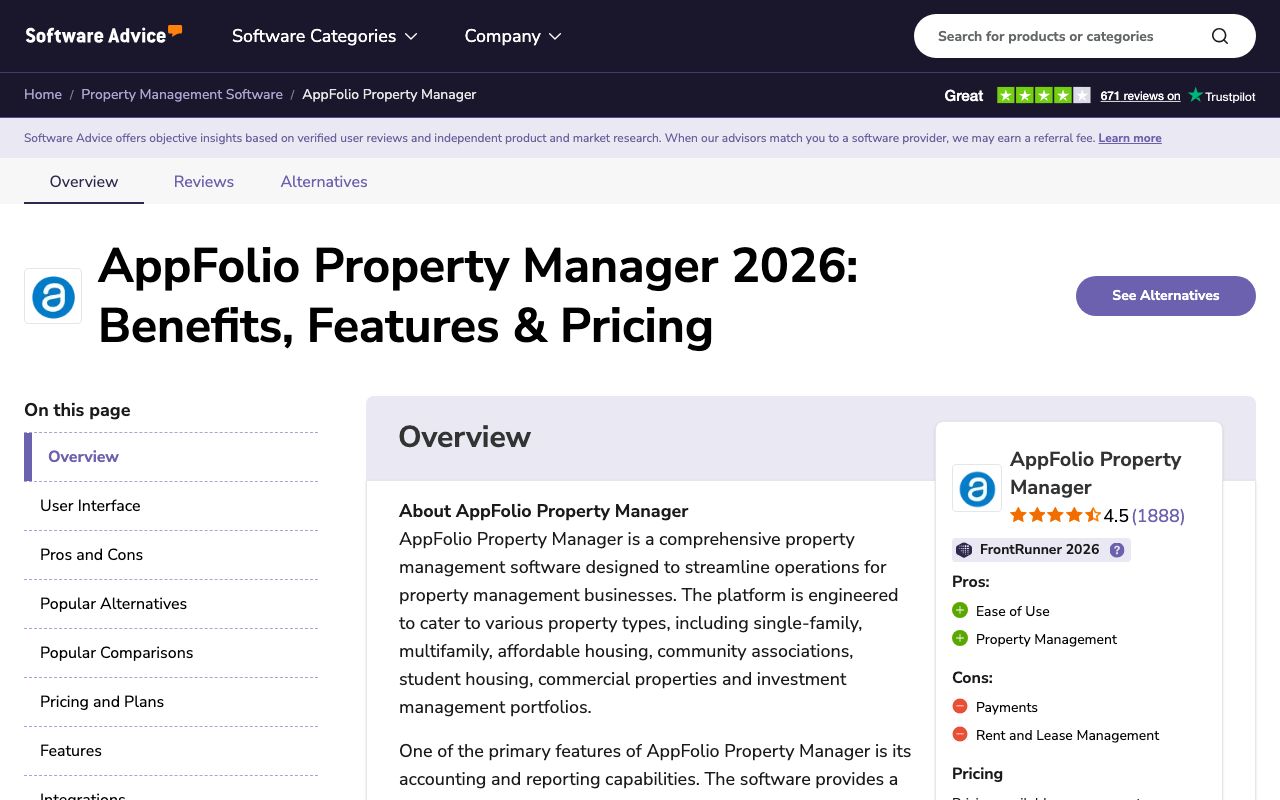The width and height of the screenshot is (1280, 800).
Task: Click green plus icon beside Property Management
Action: point(960,638)
